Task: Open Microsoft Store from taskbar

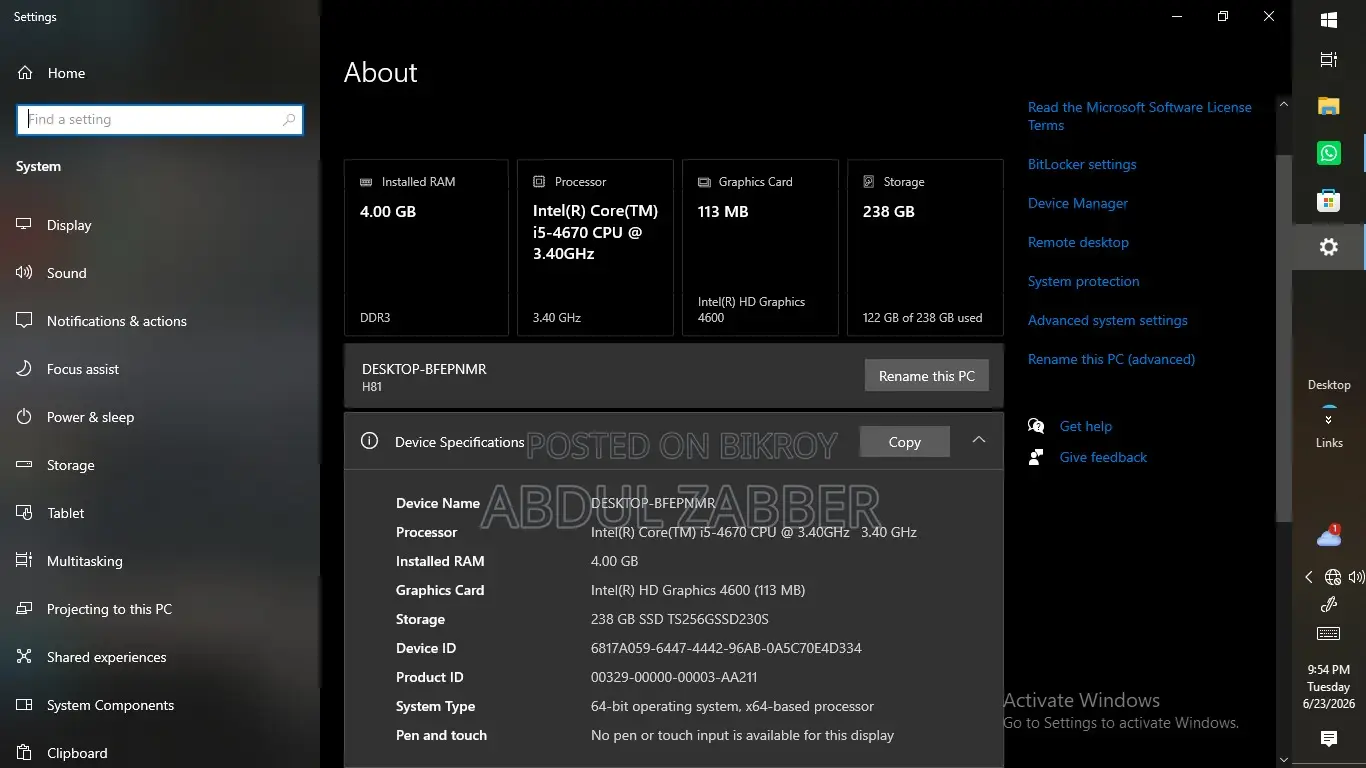Action: coord(1329,200)
